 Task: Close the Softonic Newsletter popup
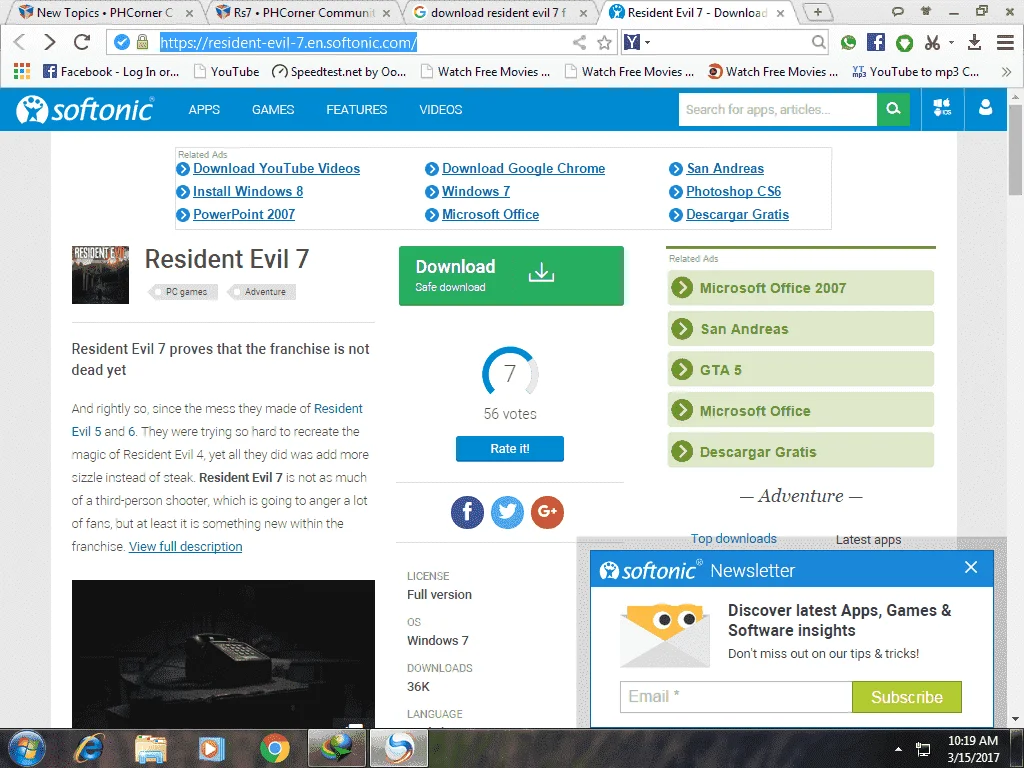click(x=971, y=568)
